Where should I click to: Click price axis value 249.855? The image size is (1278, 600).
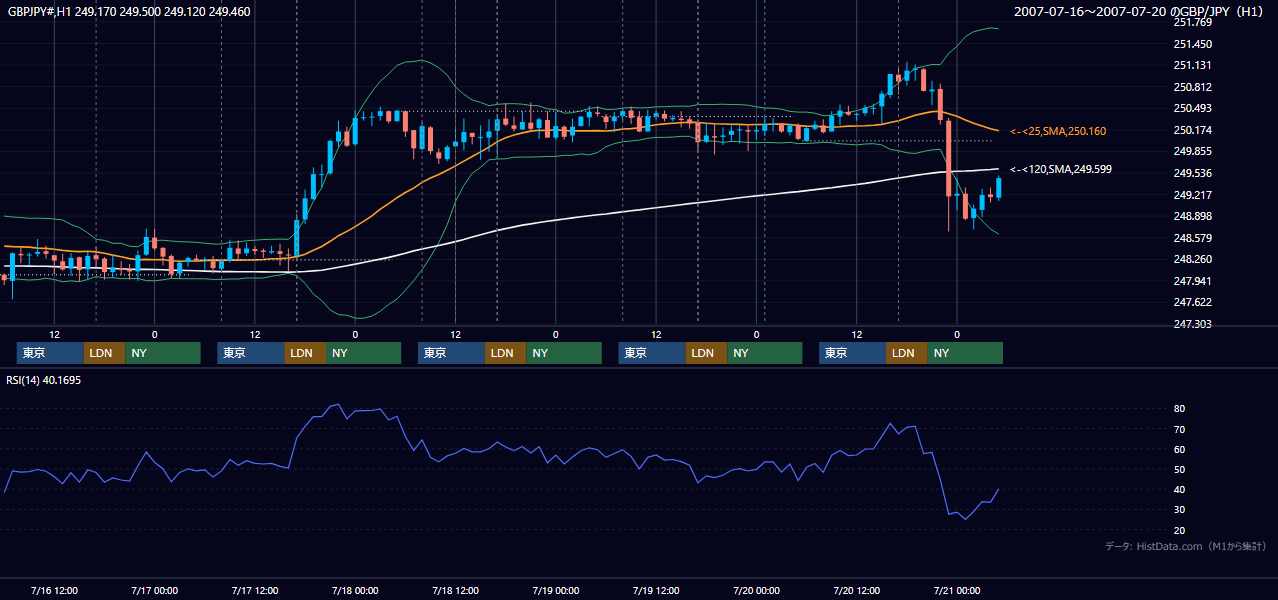1192,151
